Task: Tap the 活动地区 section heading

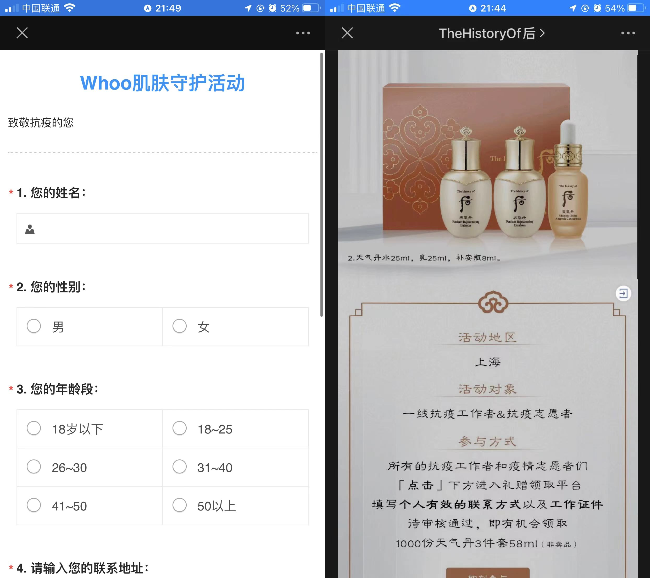Action: pyautogui.click(x=488, y=337)
